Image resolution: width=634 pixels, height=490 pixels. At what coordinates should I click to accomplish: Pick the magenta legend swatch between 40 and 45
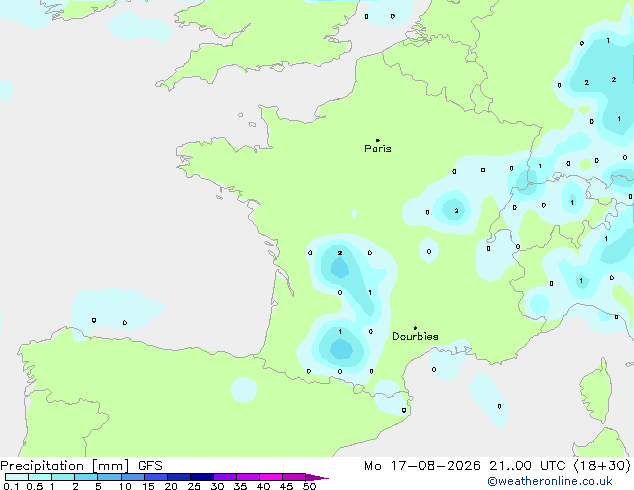(271, 477)
